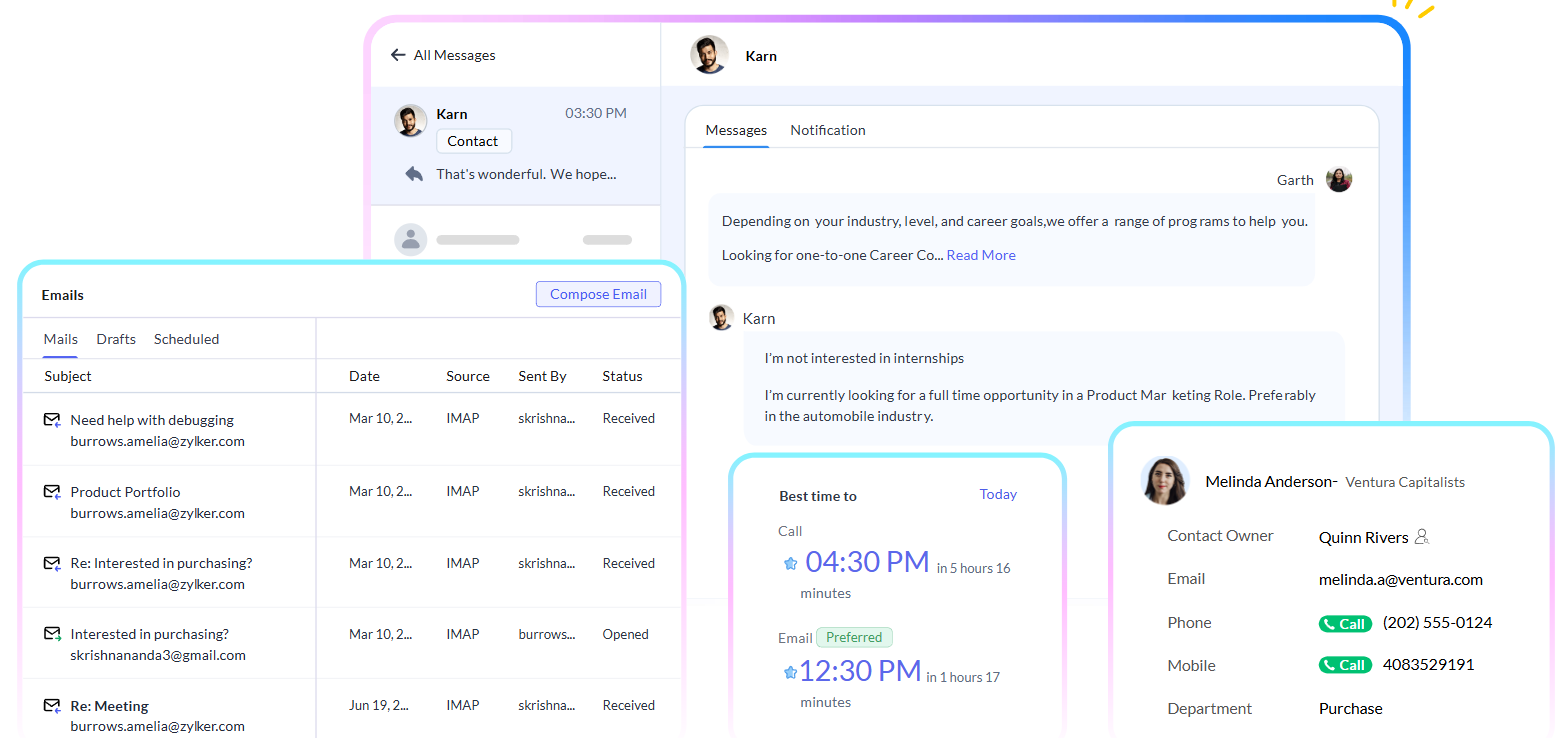Viewport: 1566px width, 738px height.
Task: Click the melinda.a@ventura.com email
Action: (1400, 579)
